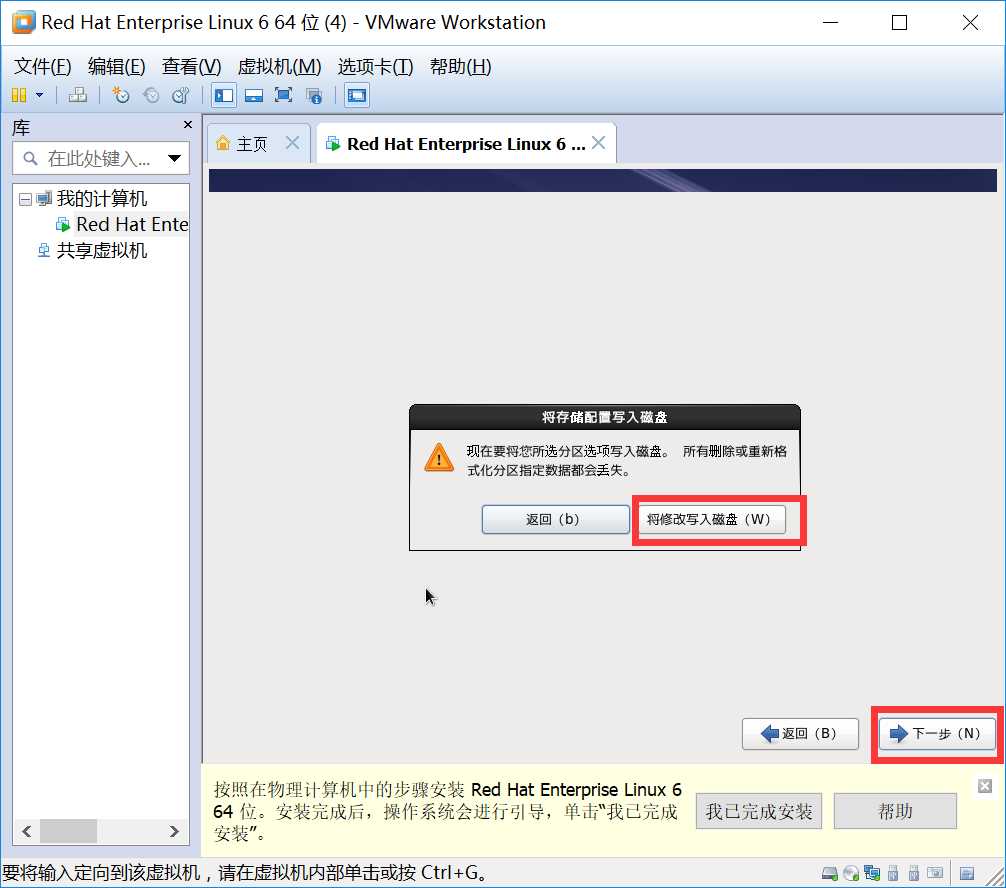Select 共享虚拟机 in the library tree

(x=101, y=250)
